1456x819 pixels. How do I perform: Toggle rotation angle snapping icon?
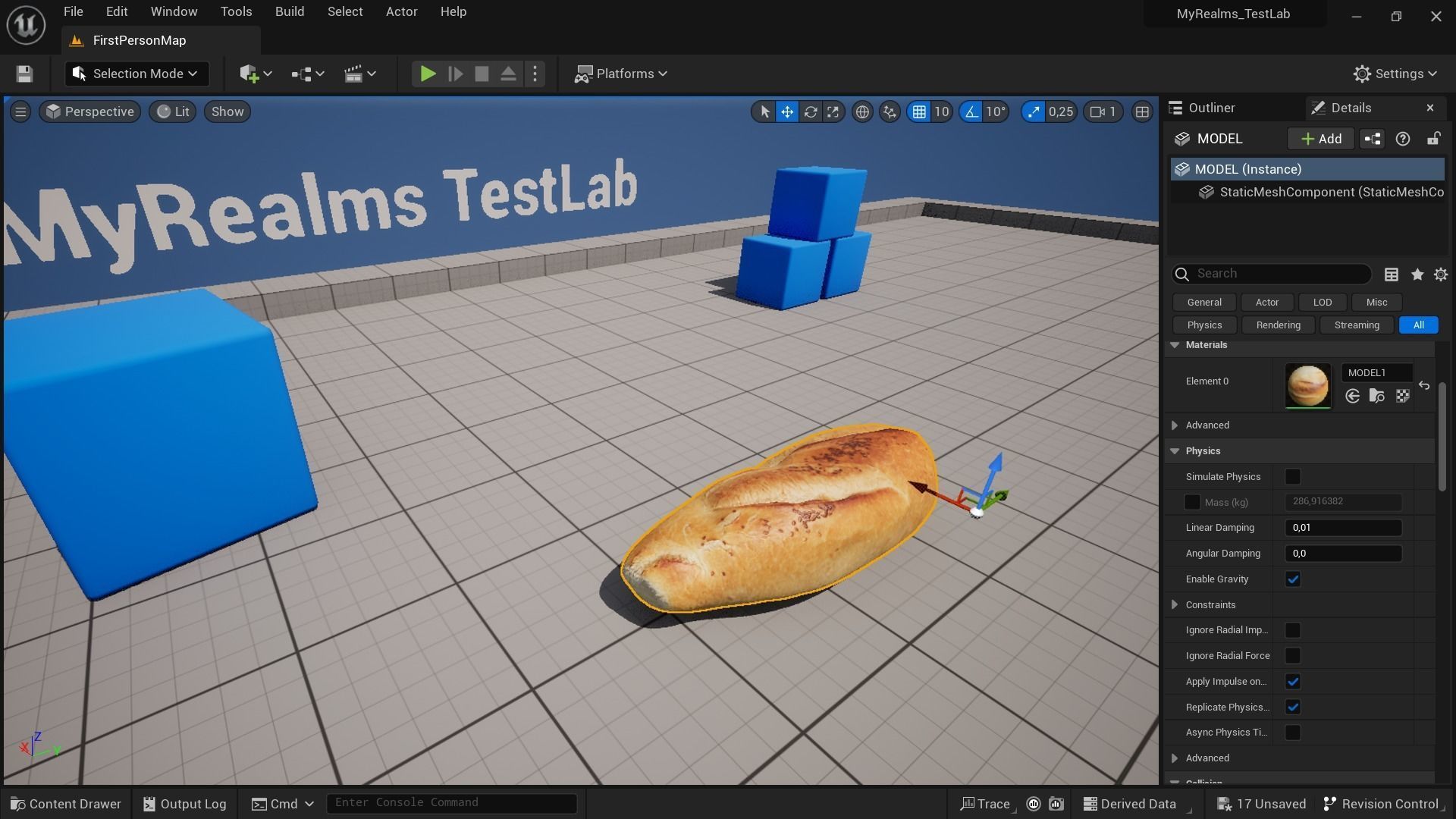(971, 111)
